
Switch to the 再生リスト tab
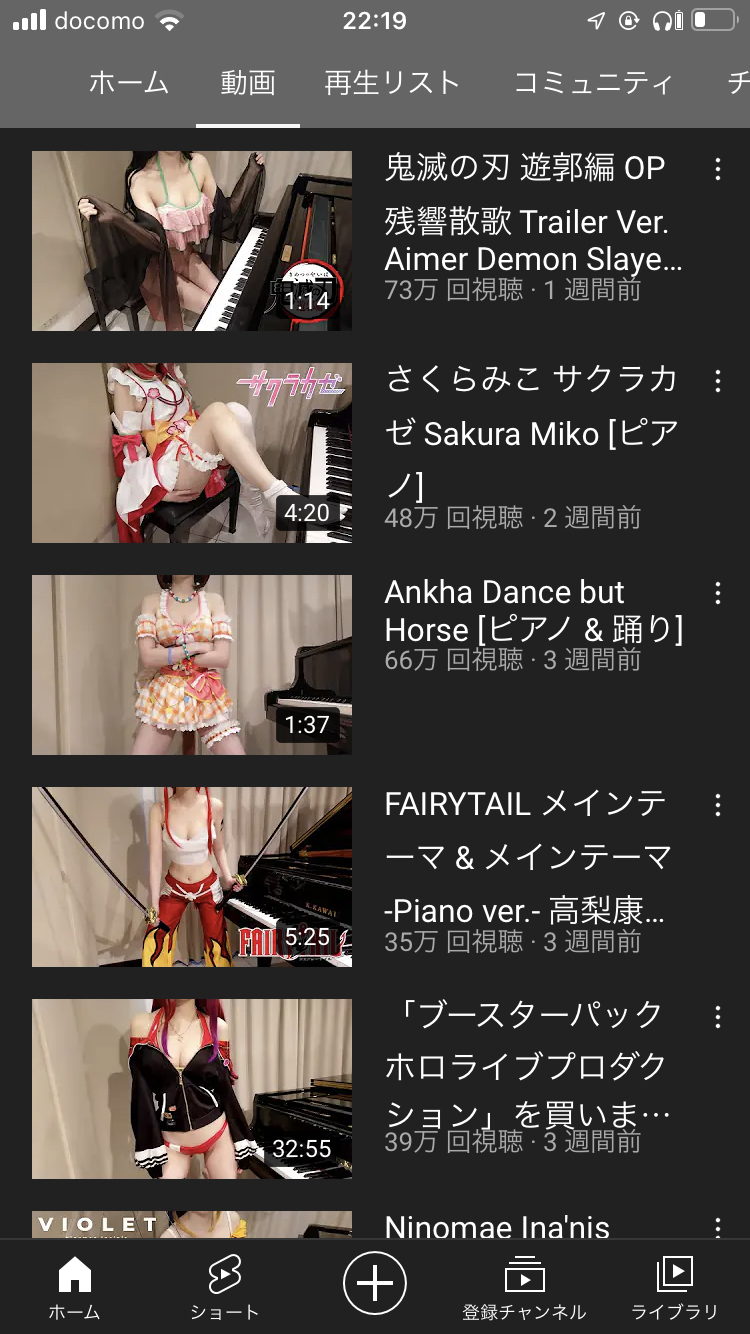tap(392, 83)
